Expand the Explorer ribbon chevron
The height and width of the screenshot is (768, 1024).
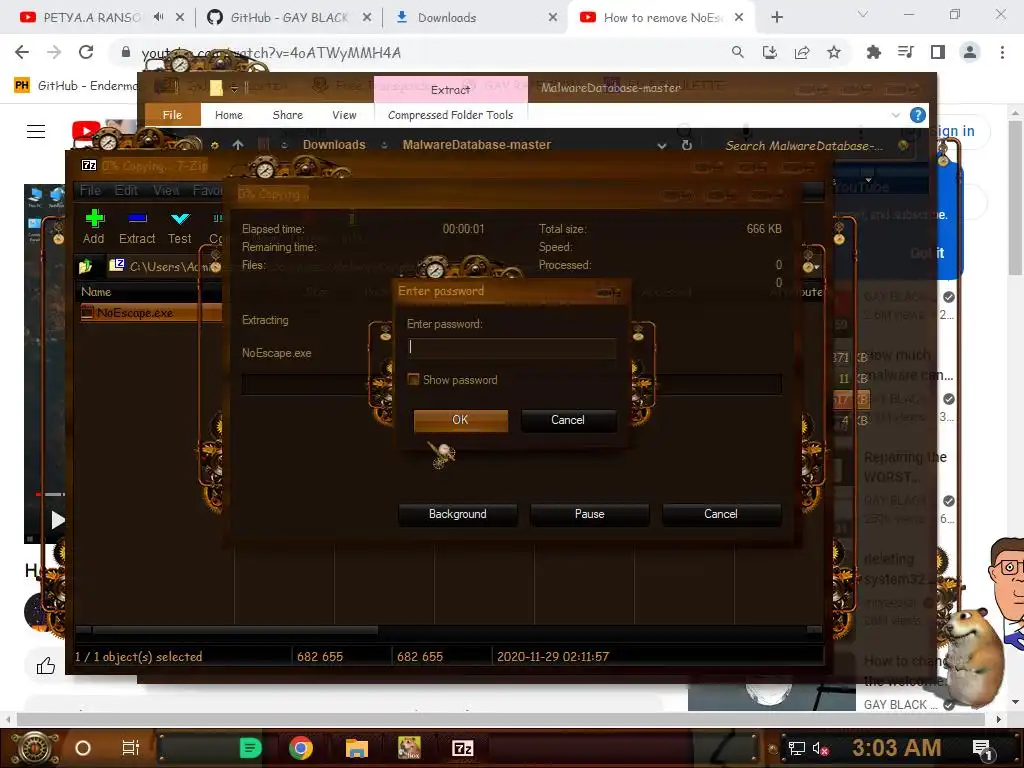click(x=895, y=116)
